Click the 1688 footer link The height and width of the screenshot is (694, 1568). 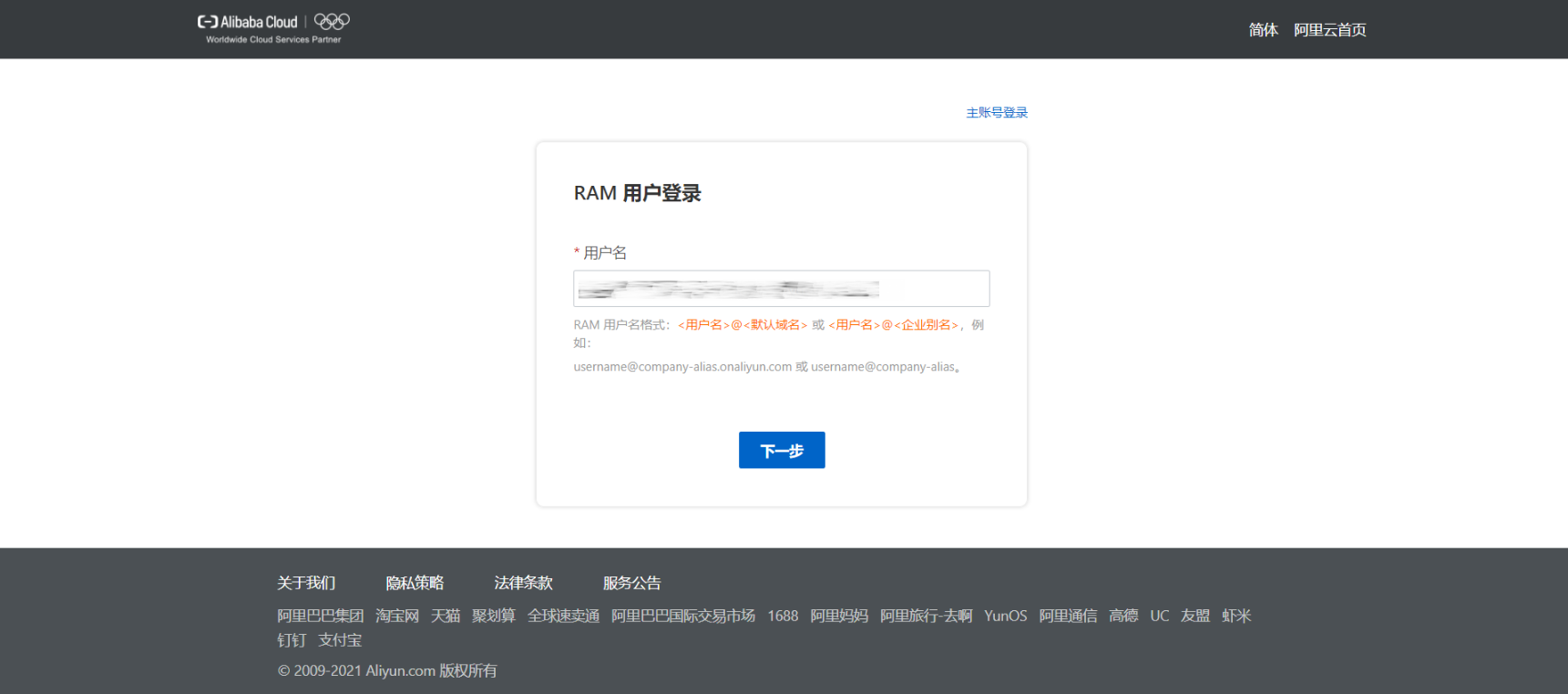tap(783, 616)
